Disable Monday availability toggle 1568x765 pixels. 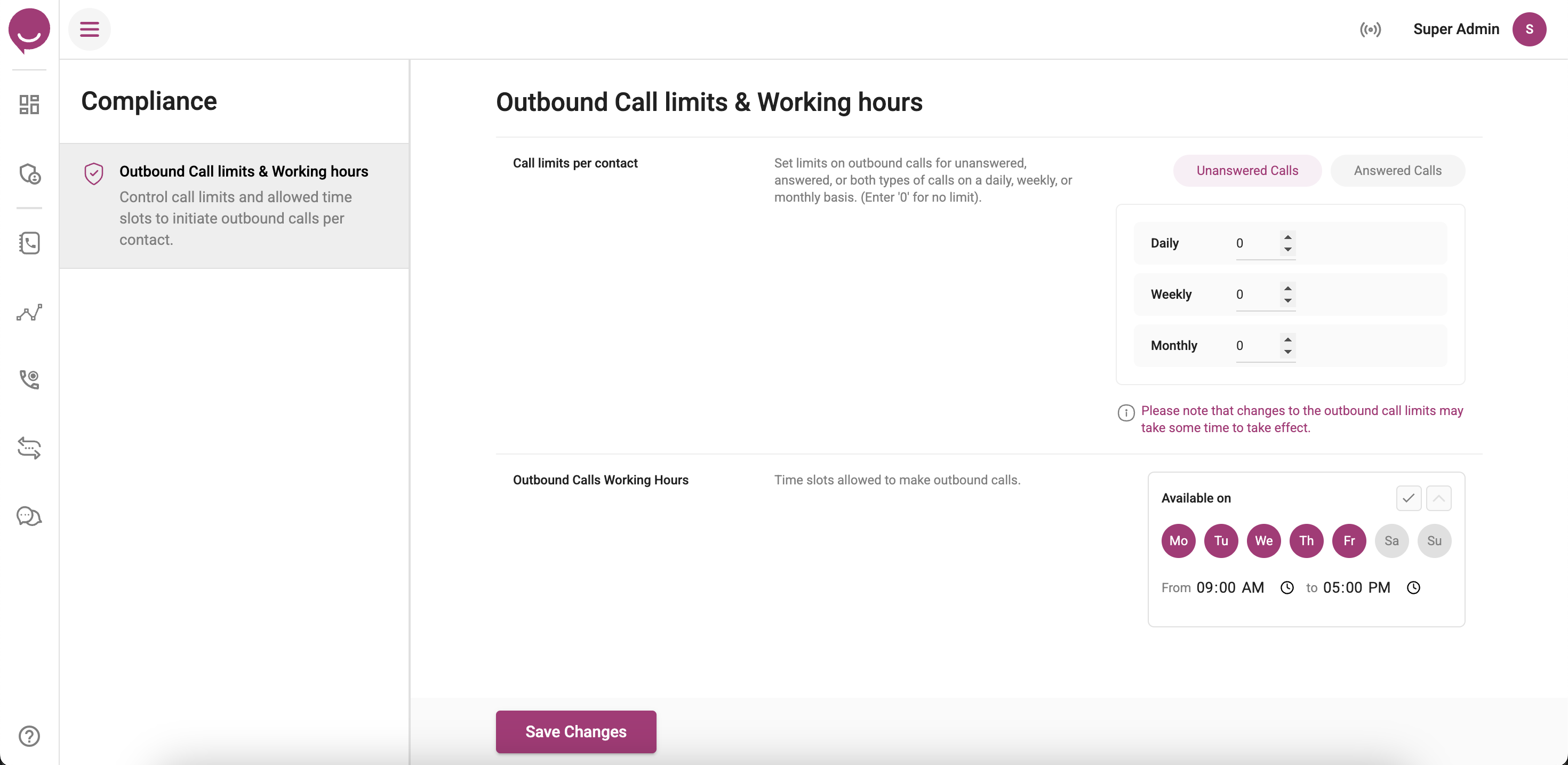point(1178,541)
